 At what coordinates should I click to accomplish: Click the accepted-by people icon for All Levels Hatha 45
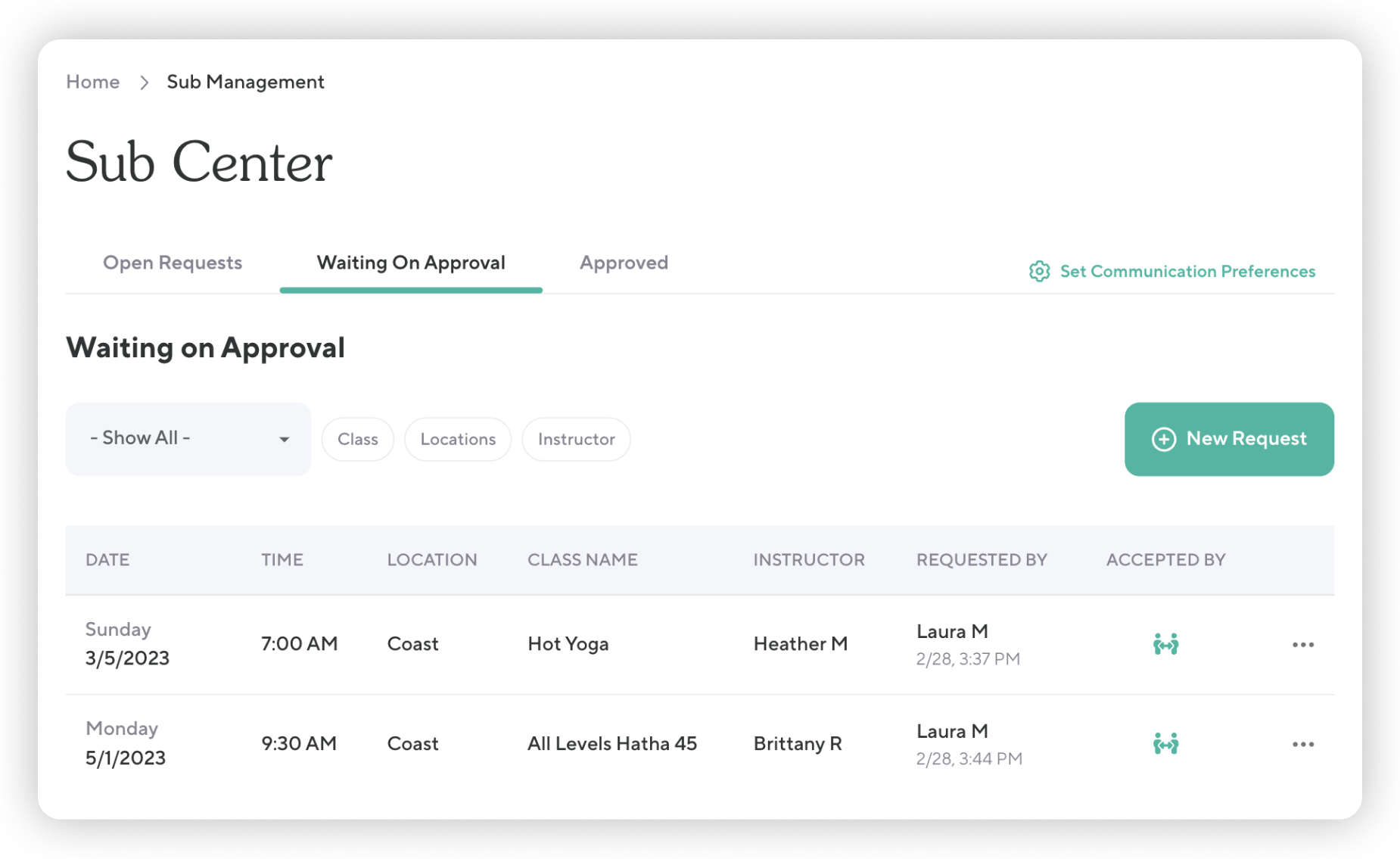tap(1165, 744)
